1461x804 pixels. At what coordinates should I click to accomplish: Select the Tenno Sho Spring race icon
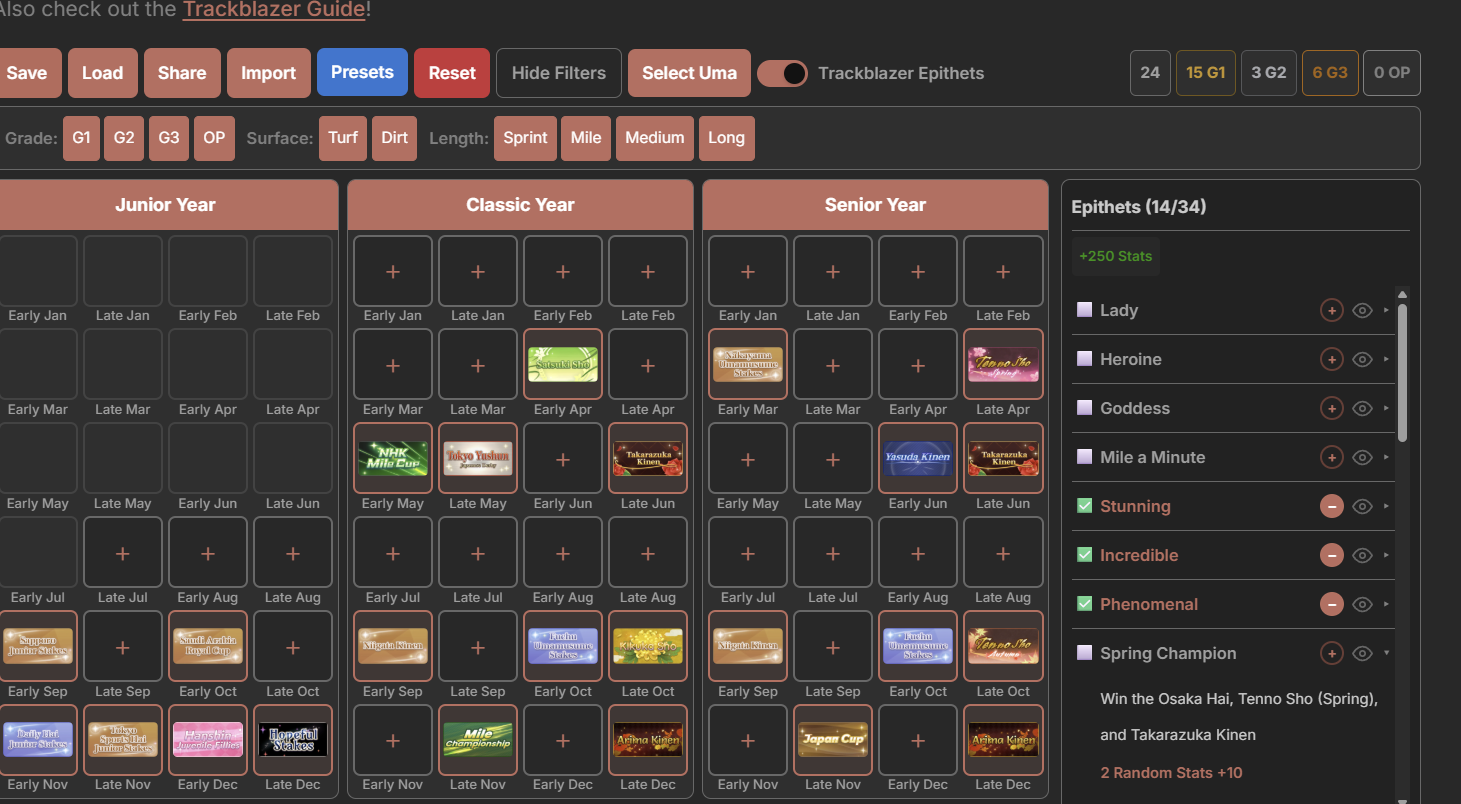pos(1003,365)
